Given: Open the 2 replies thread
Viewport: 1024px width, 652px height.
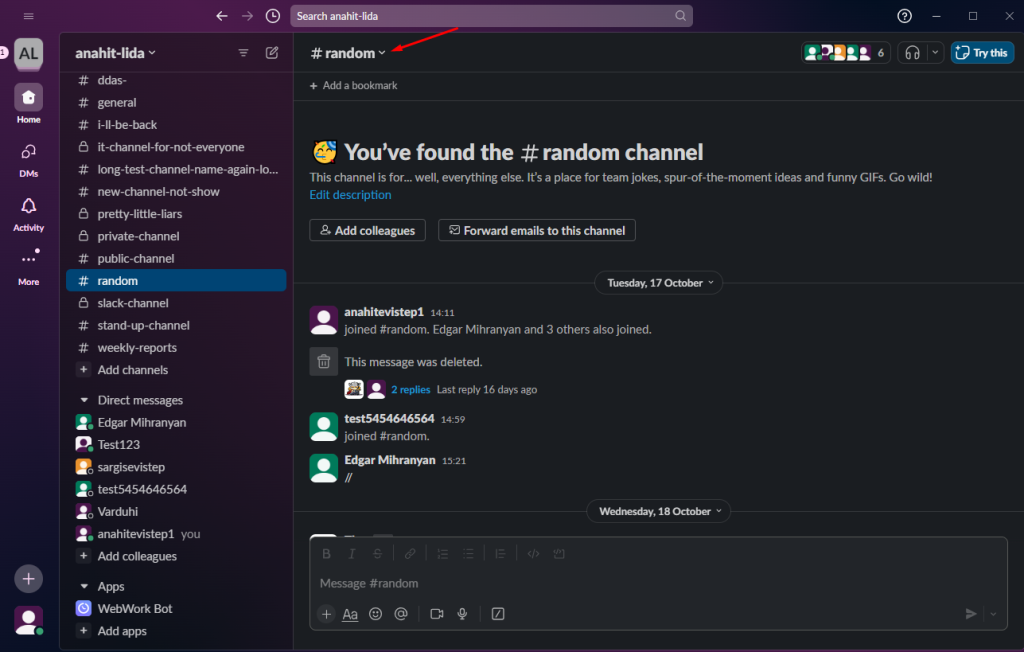Looking at the screenshot, I should (410, 389).
